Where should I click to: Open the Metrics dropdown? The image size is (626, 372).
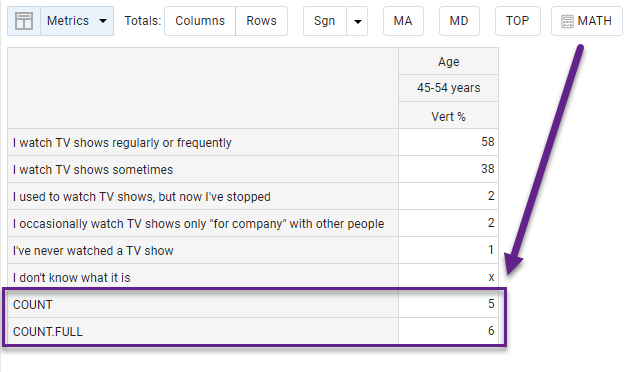click(77, 21)
